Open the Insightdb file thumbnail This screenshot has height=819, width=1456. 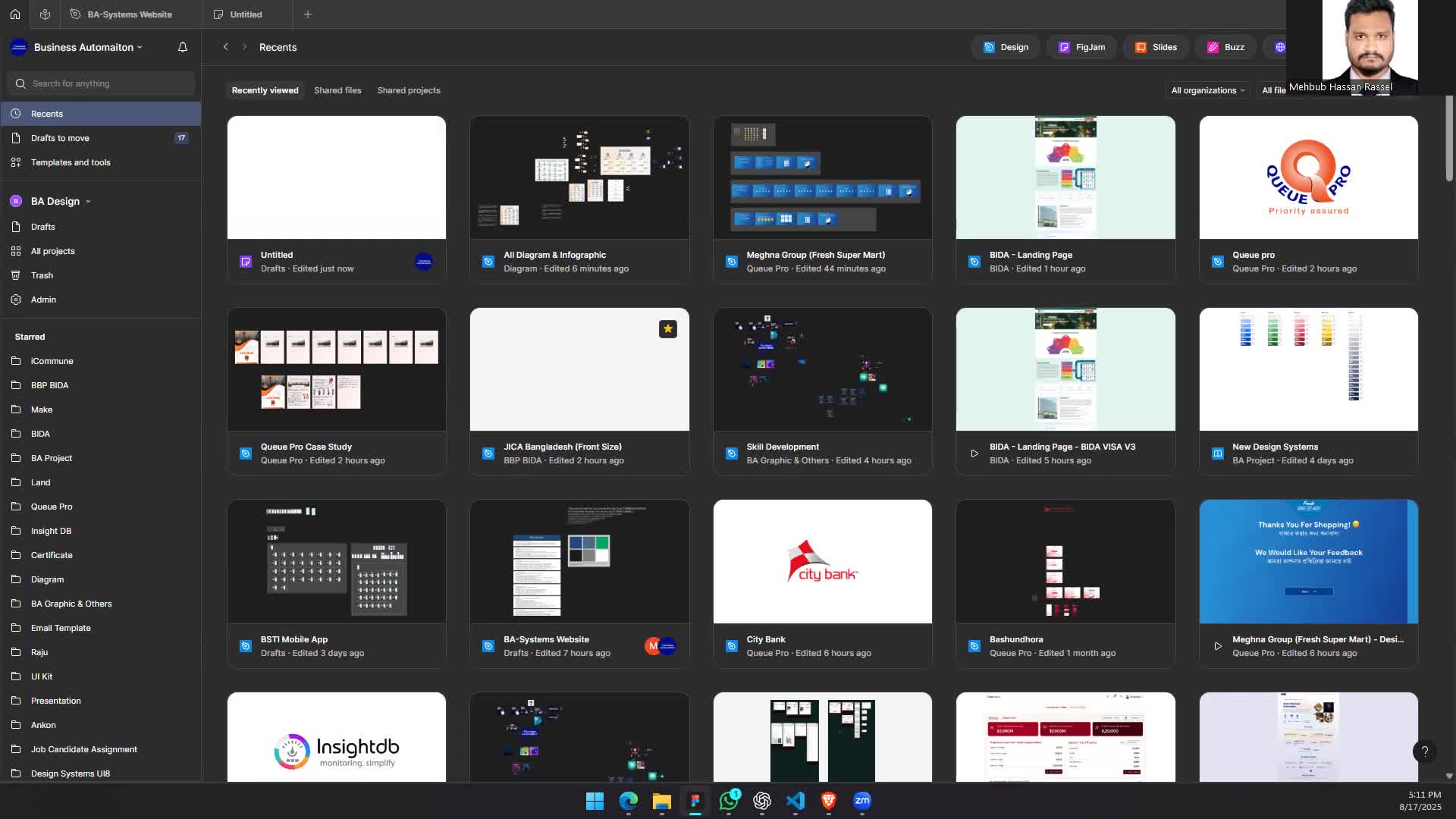[337, 737]
